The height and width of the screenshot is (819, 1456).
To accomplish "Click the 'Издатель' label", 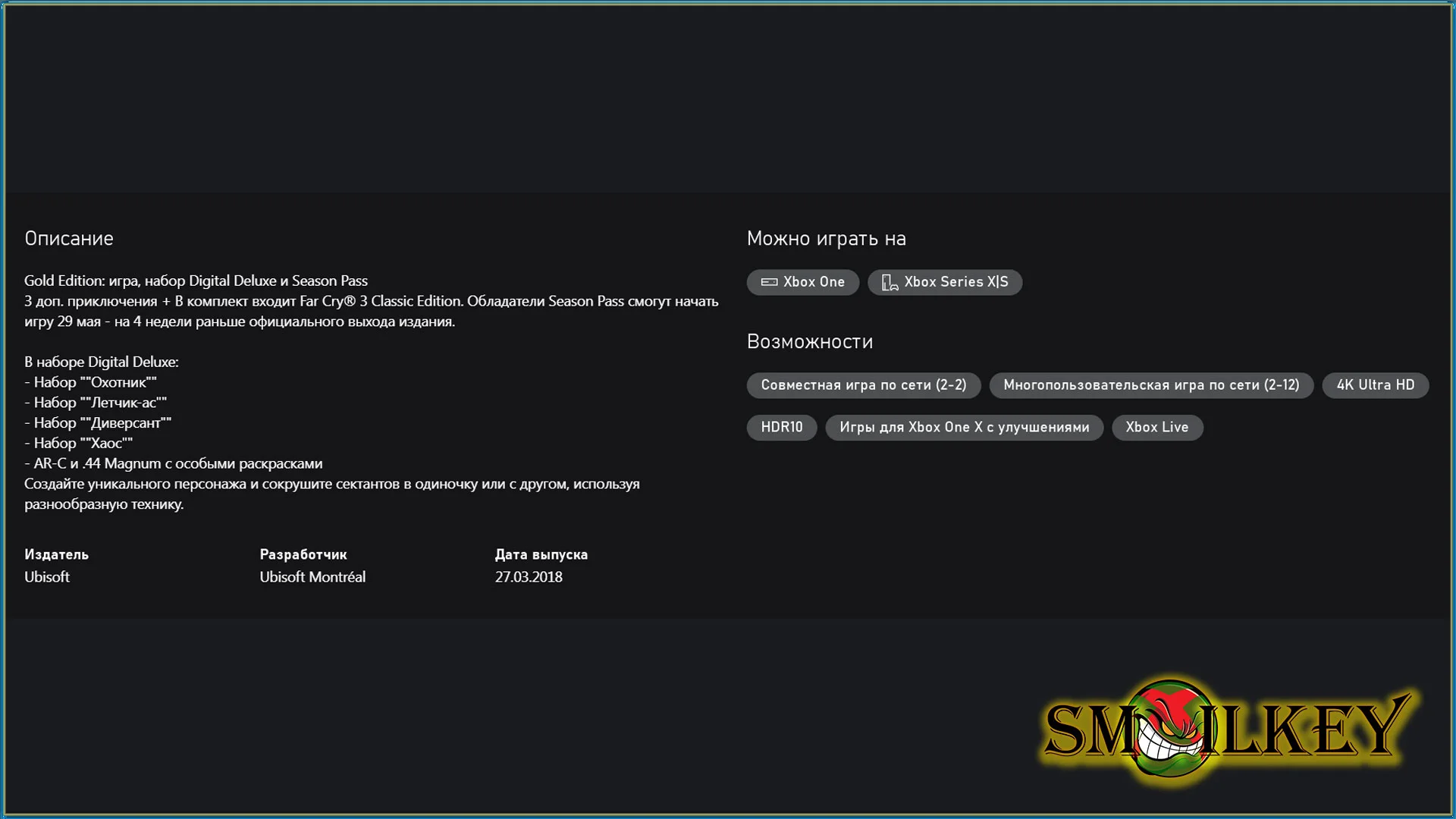I will pyautogui.click(x=56, y=555).
